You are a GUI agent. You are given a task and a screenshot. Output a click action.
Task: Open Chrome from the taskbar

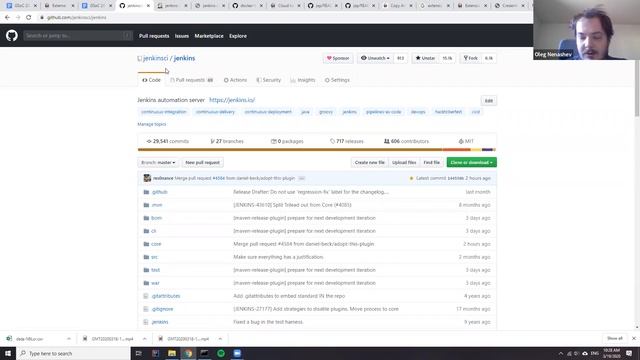pos(188,353)
